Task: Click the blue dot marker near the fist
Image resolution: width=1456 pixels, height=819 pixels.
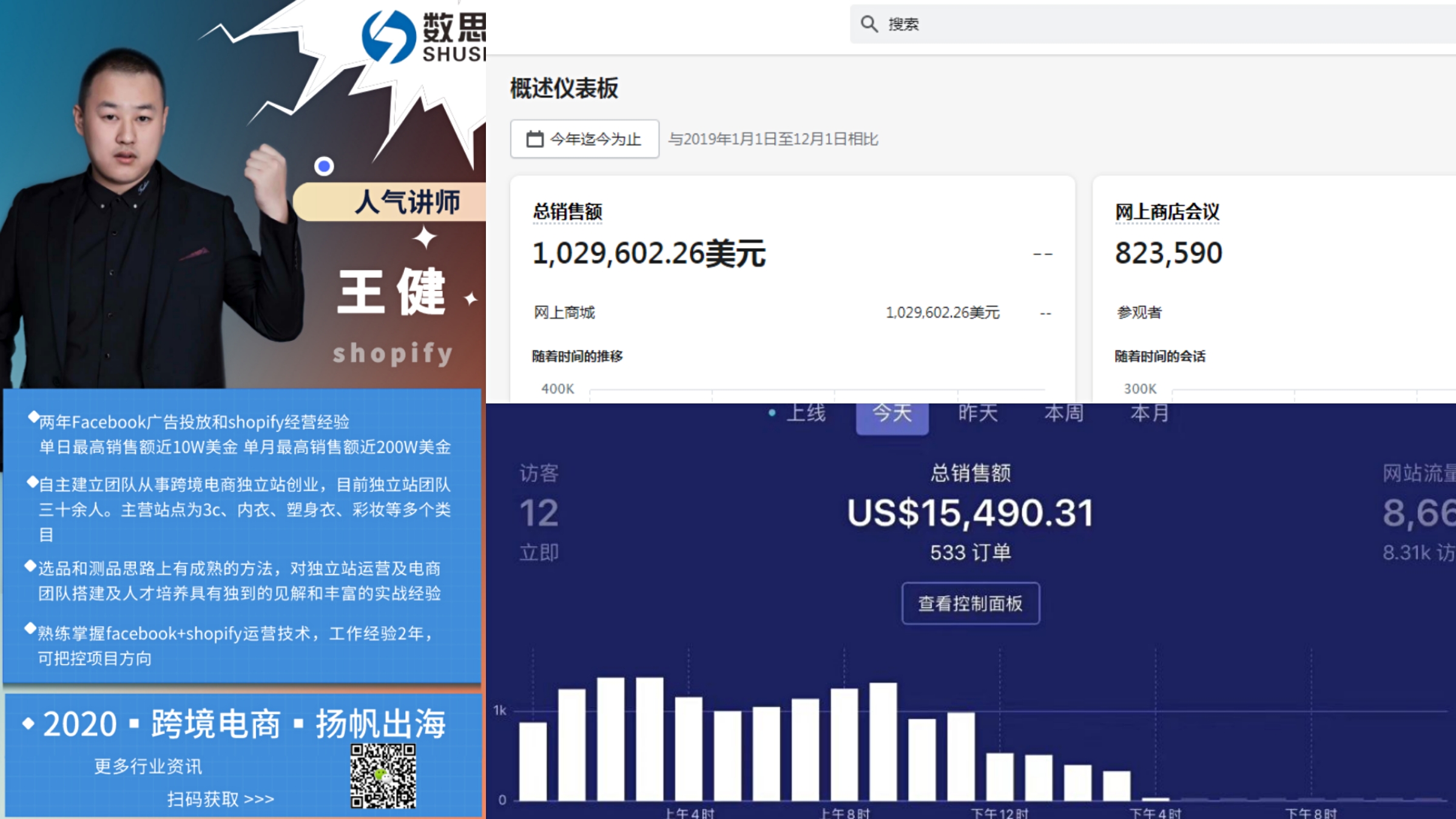Action: 324,166
